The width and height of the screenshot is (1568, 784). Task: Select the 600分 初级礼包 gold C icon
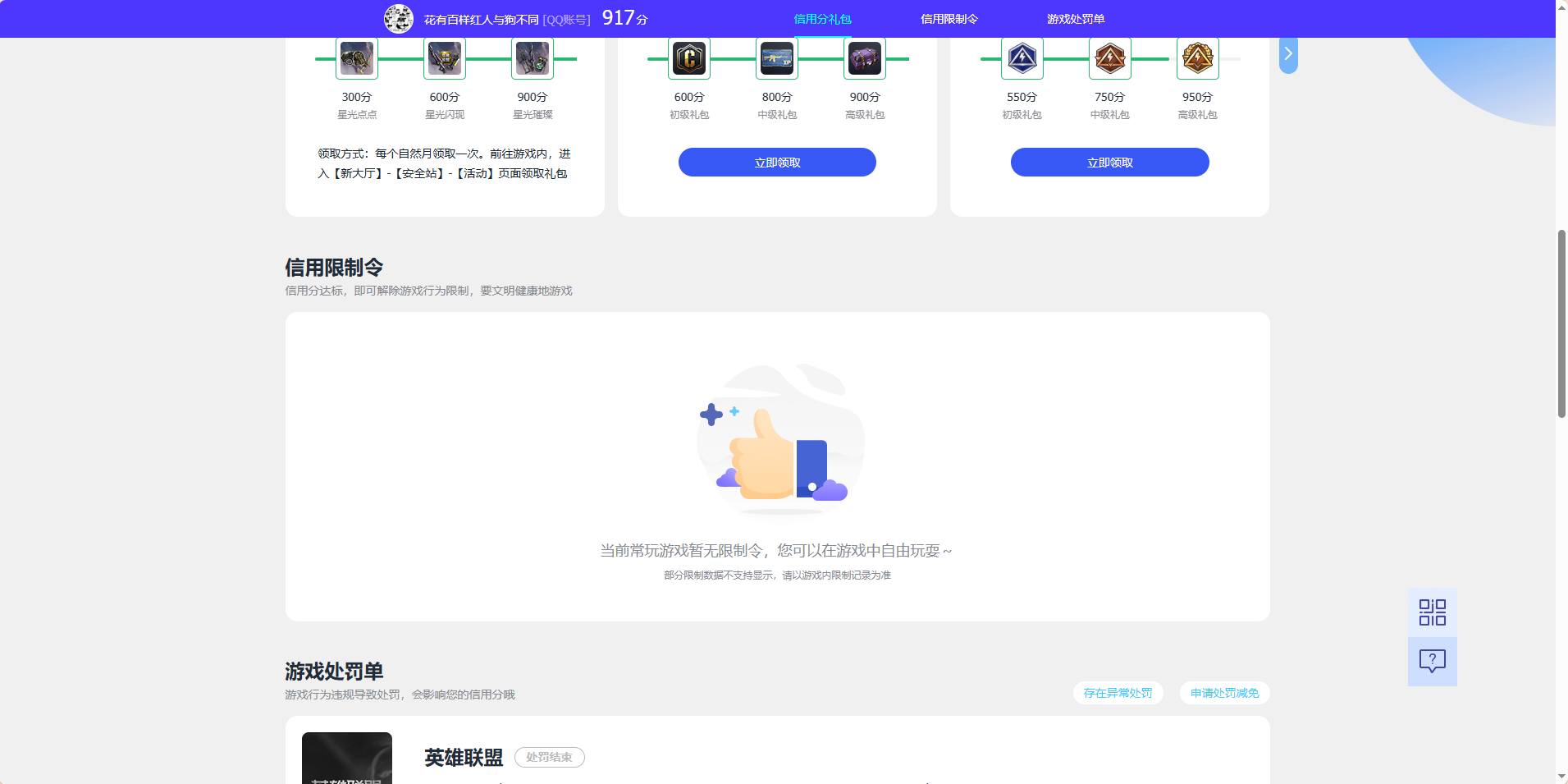(x=689, y=58)
